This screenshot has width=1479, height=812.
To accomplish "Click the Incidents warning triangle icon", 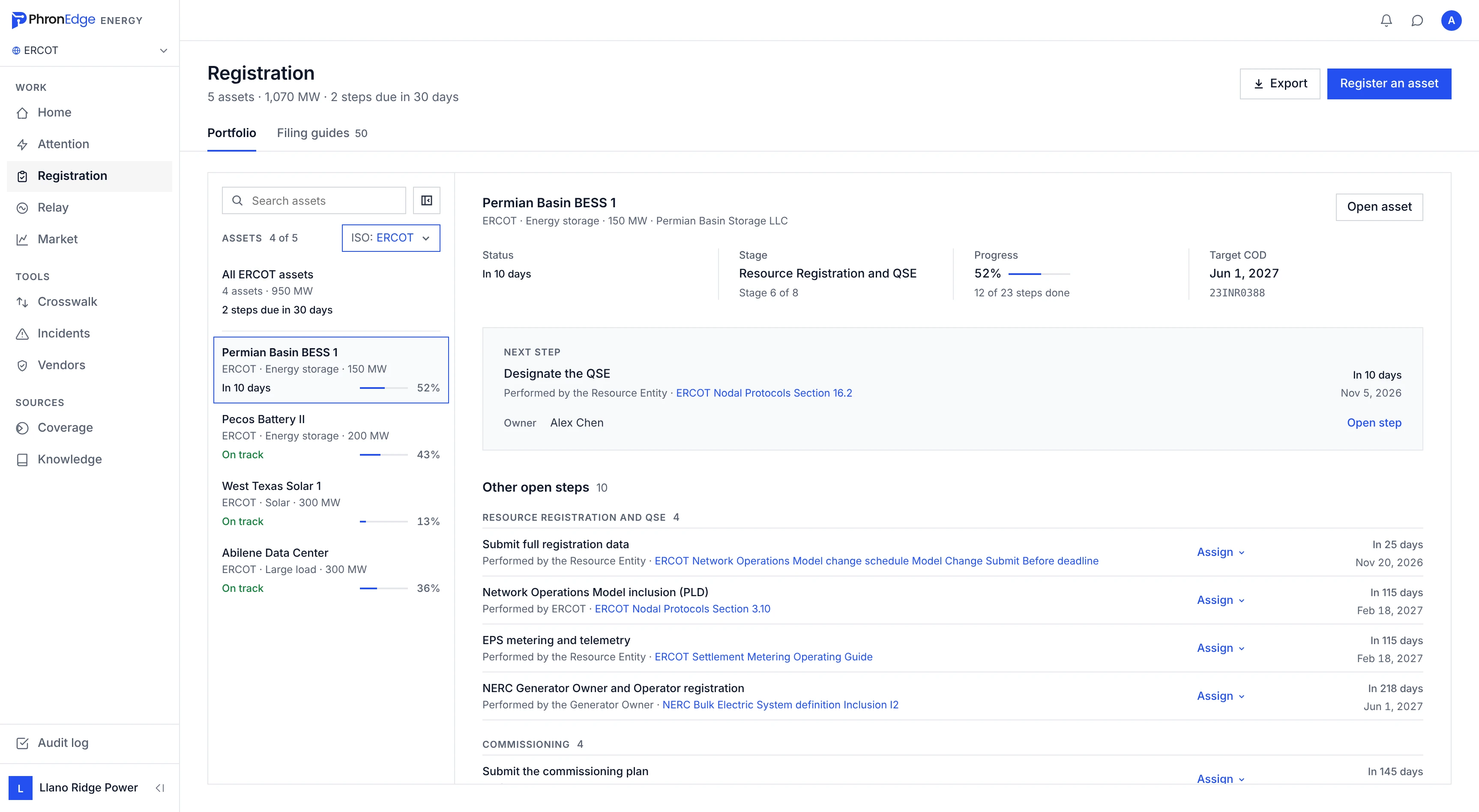I will tap(22, 334).
